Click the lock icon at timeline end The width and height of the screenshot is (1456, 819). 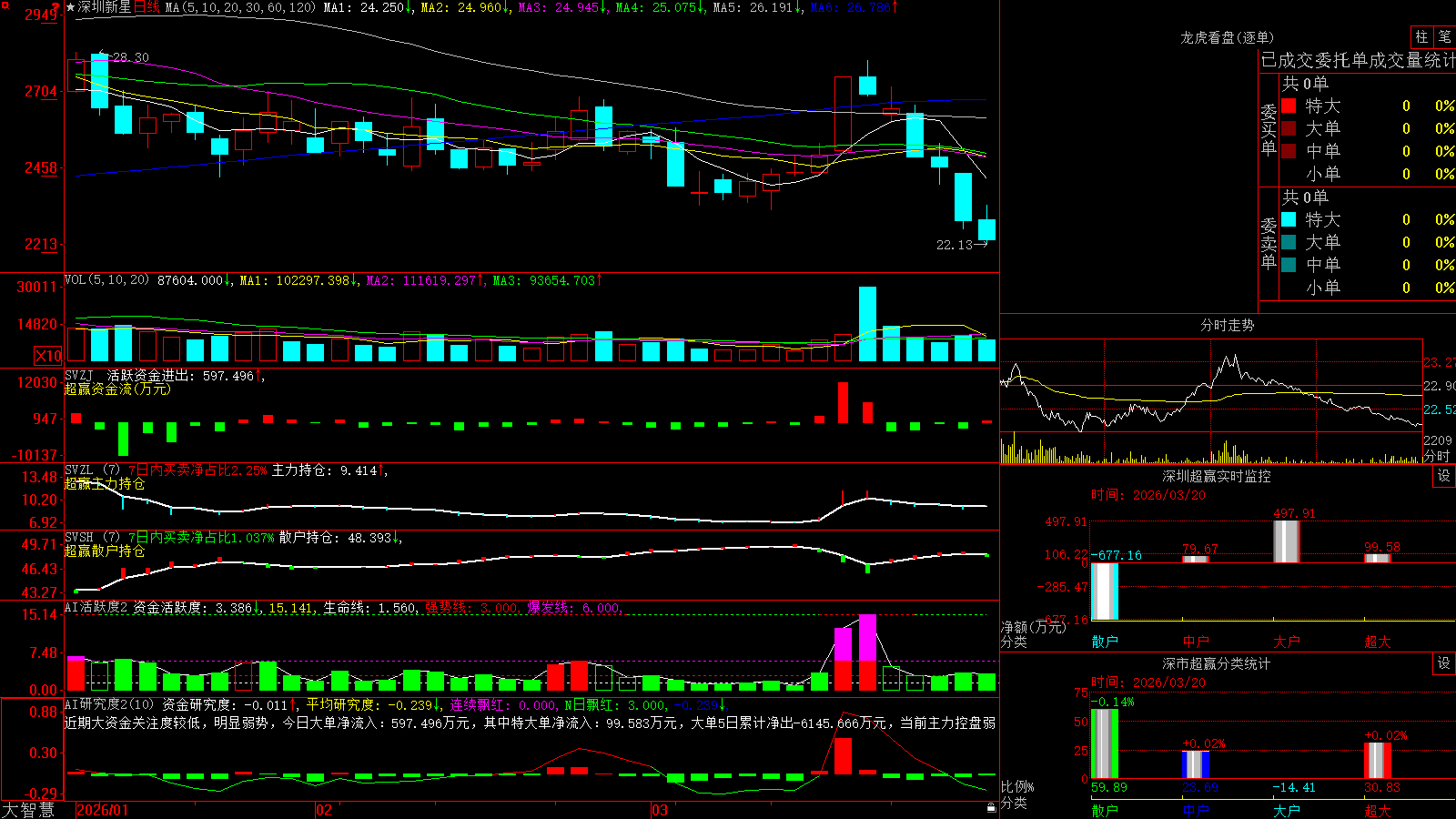(991, 808)
